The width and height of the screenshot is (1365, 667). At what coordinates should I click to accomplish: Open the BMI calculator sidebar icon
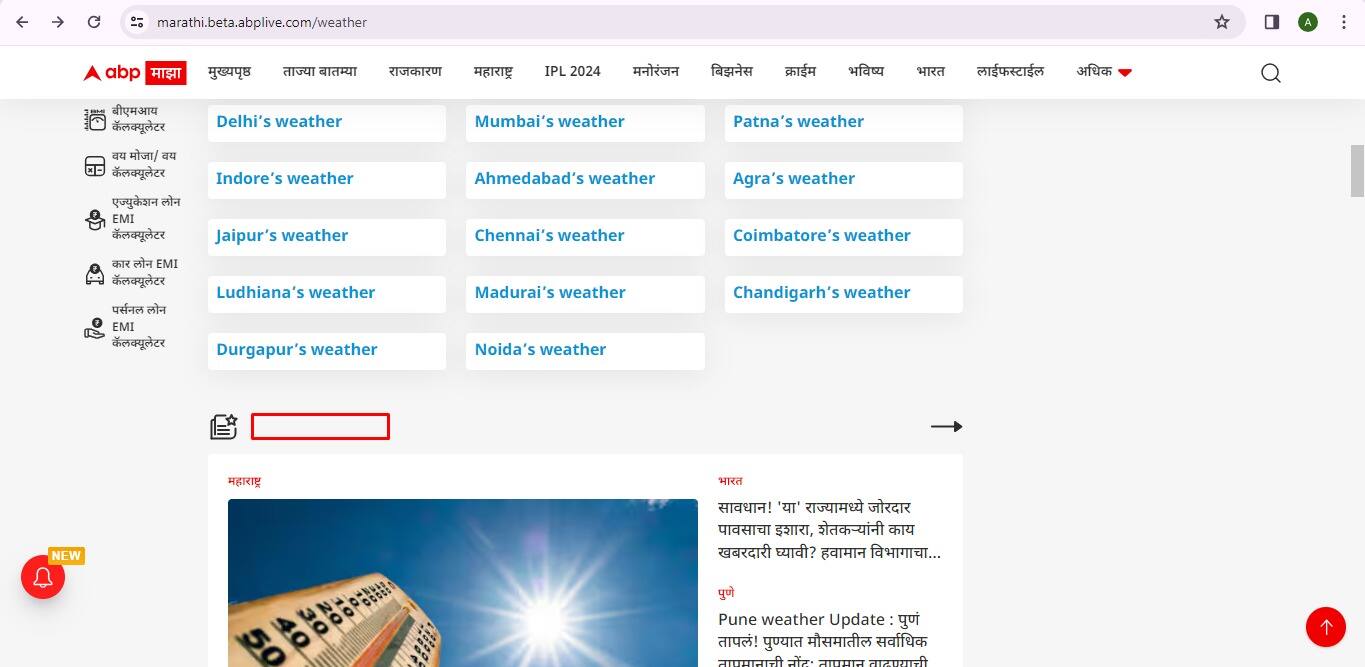[95, 120]
